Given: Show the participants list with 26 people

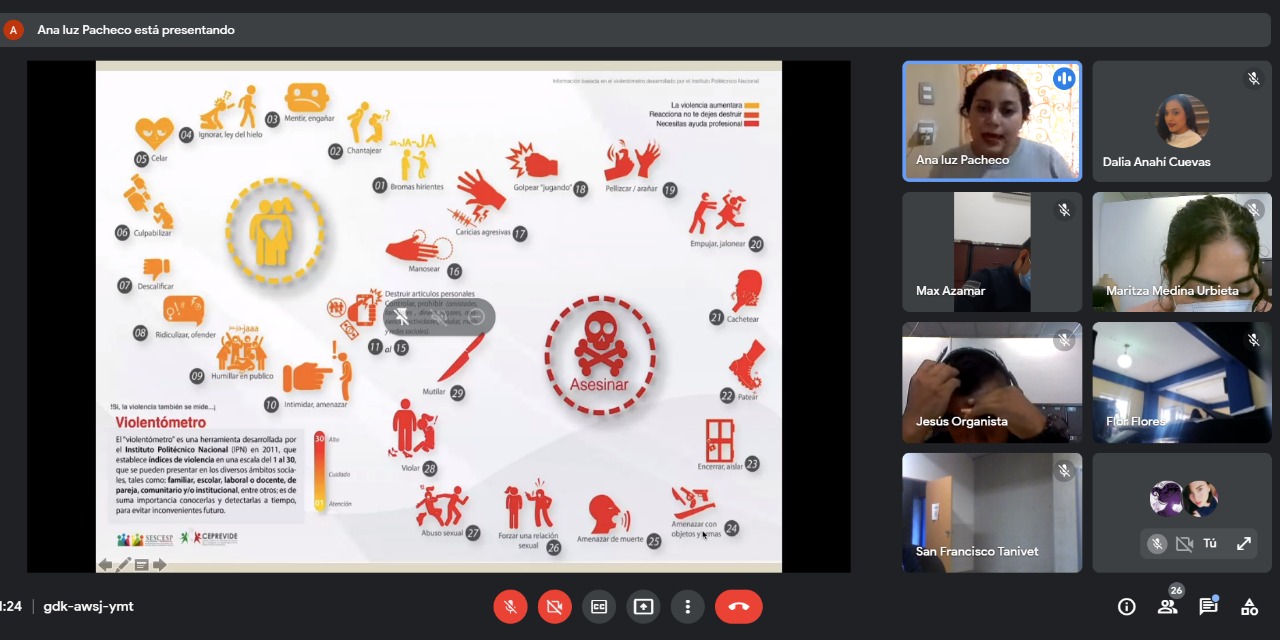Looking at the screenshot, I should [1167, 606].
